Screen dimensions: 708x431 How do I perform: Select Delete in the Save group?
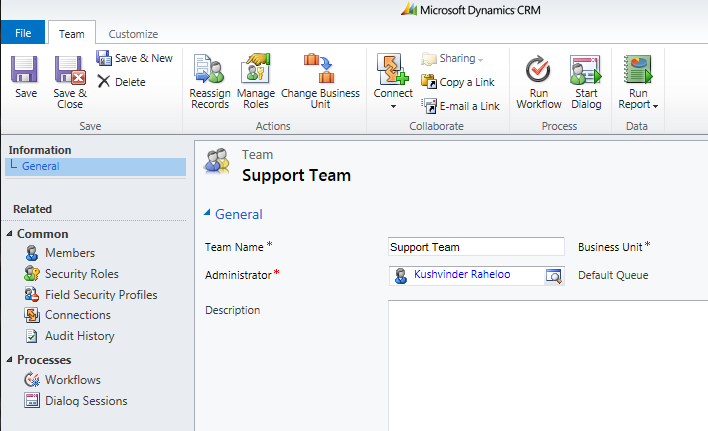(121, 82)
